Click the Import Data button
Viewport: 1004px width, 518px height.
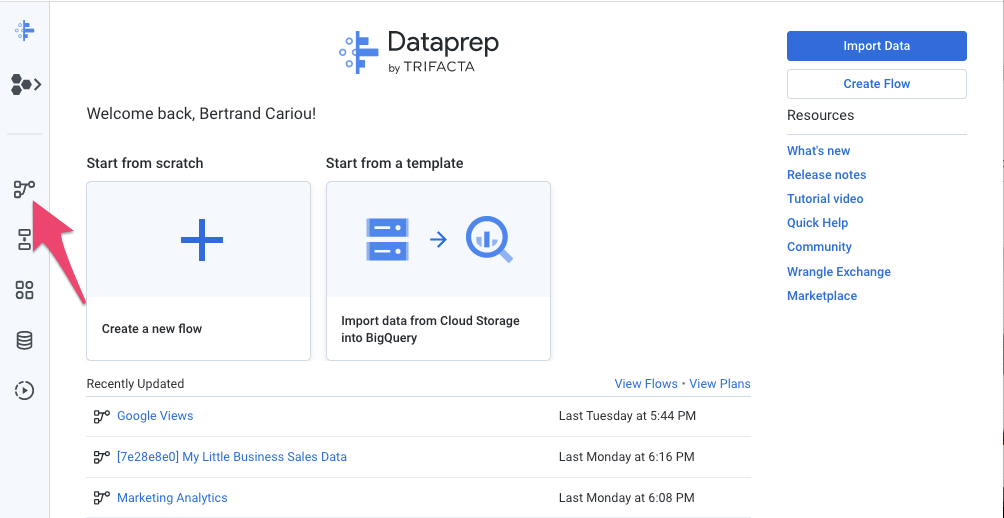(876, 46)
